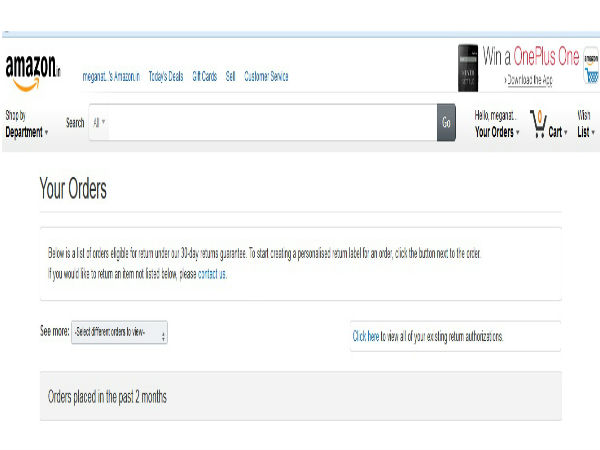Open Gift Cards page
The width and height of the screenshot is (600, 450).
click(204, 77)
